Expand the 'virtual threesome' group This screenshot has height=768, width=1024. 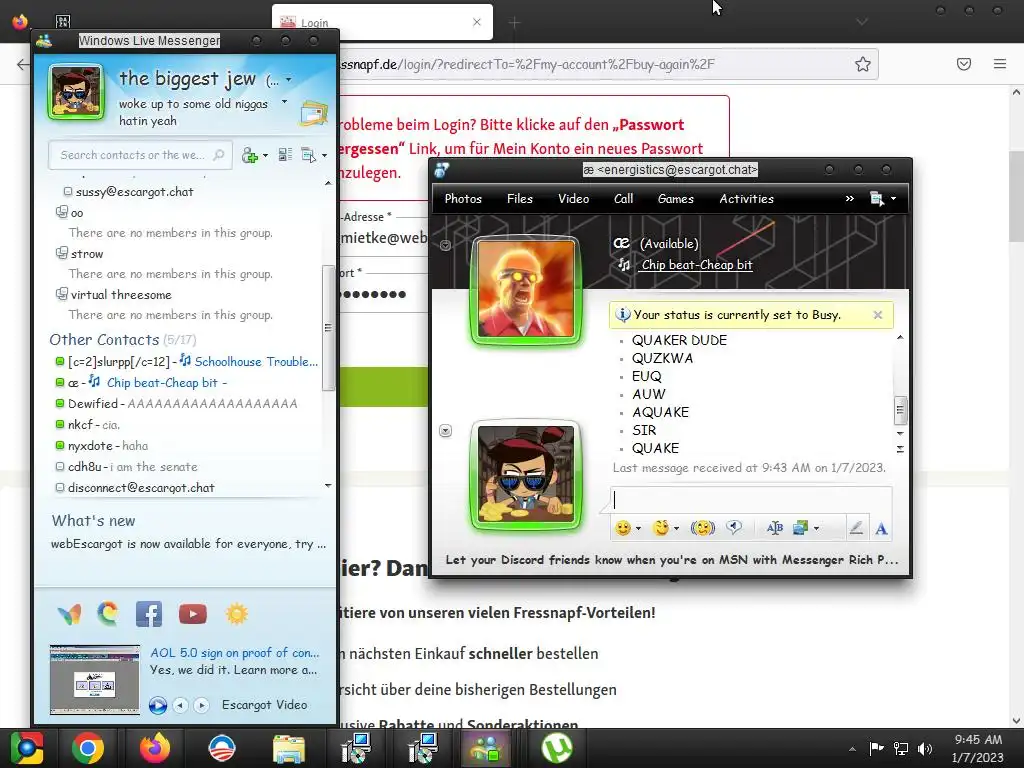tap(61, 294)
